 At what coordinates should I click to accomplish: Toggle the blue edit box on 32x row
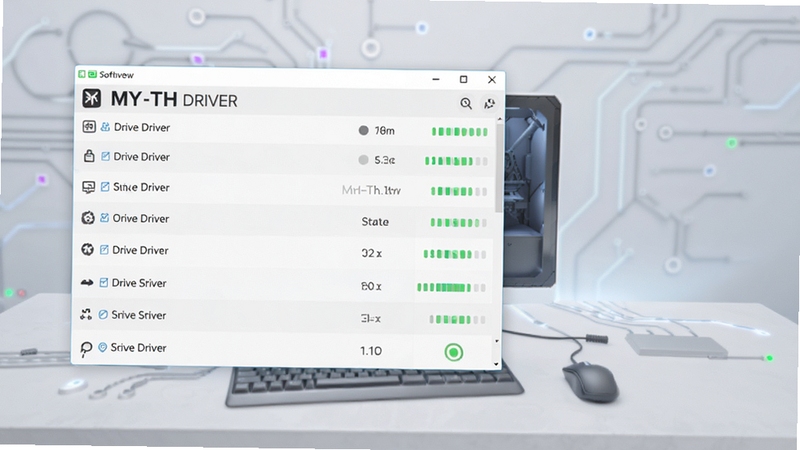(x=104, y=250)
